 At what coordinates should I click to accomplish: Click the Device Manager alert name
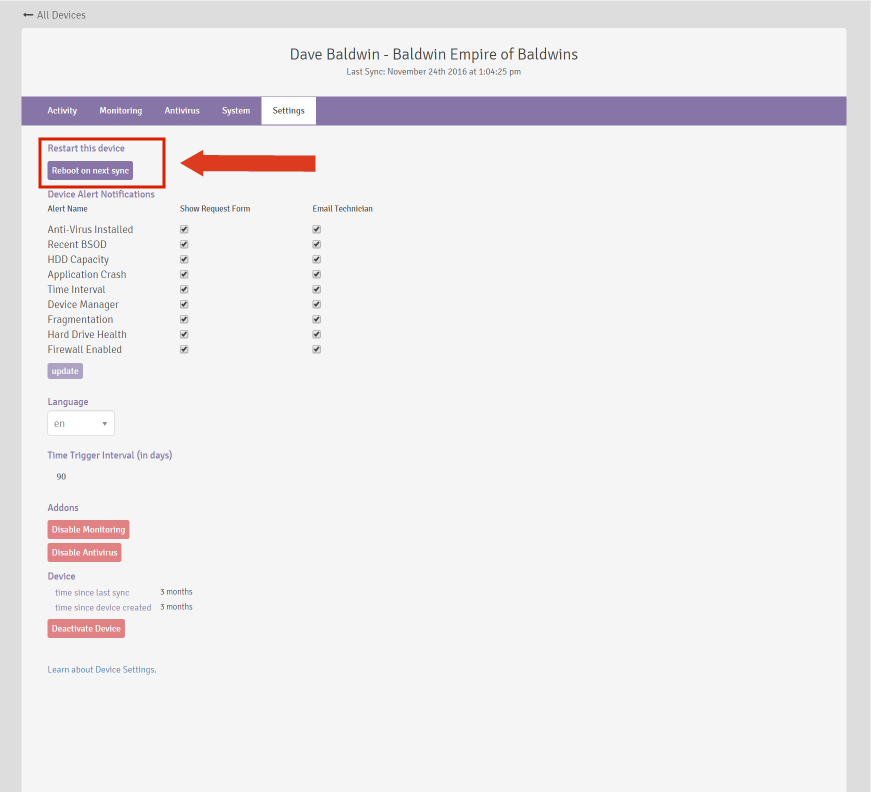coord(83,304)
